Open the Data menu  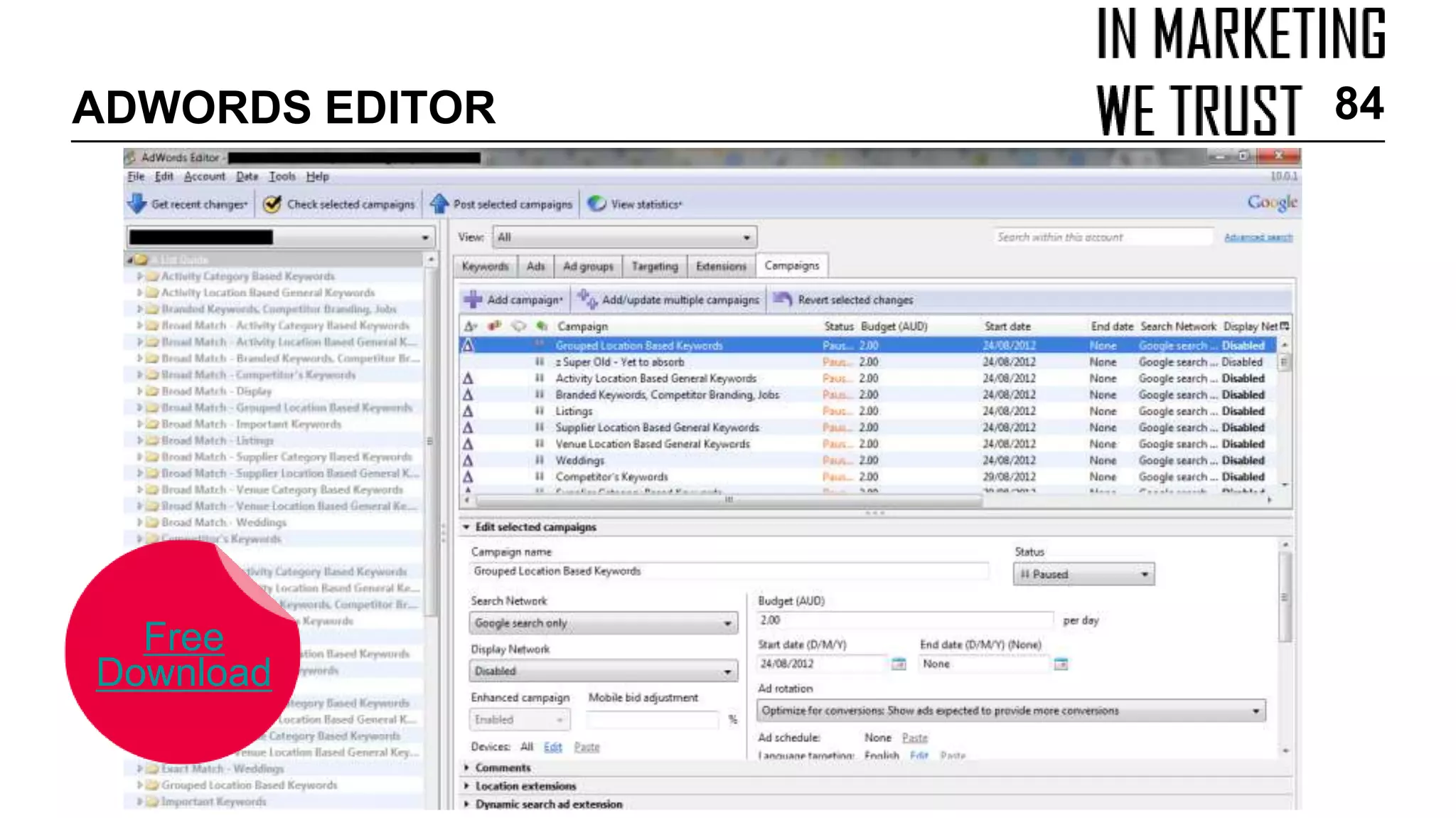click(x=247, y=176)
